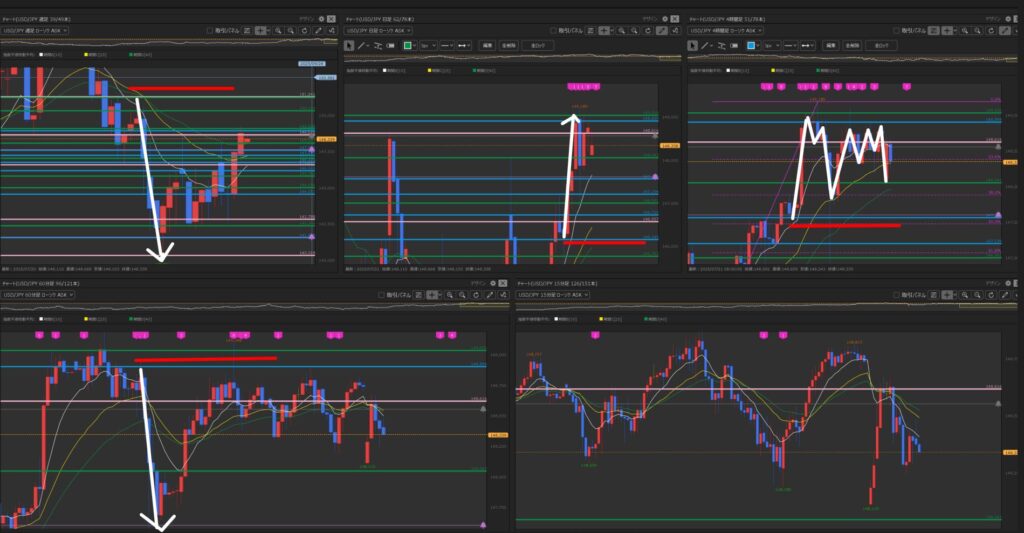The height and width of the screenshot is (533, 1024).
Task: Select arrow pointer tool in daily drawing toolbar
Action: coord(349,45)
